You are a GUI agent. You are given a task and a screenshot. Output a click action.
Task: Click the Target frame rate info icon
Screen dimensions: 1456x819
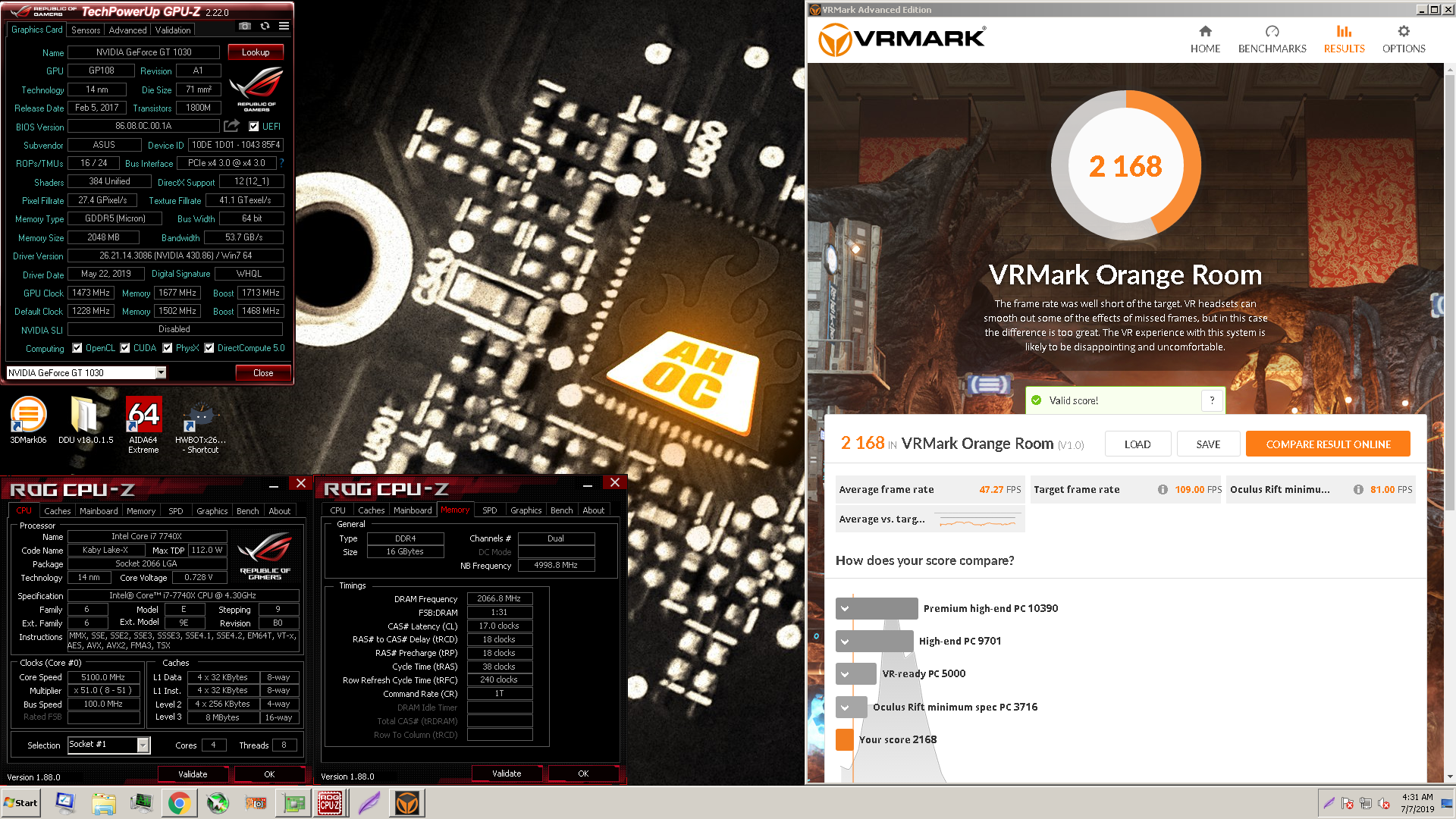tap(1163, 490)
